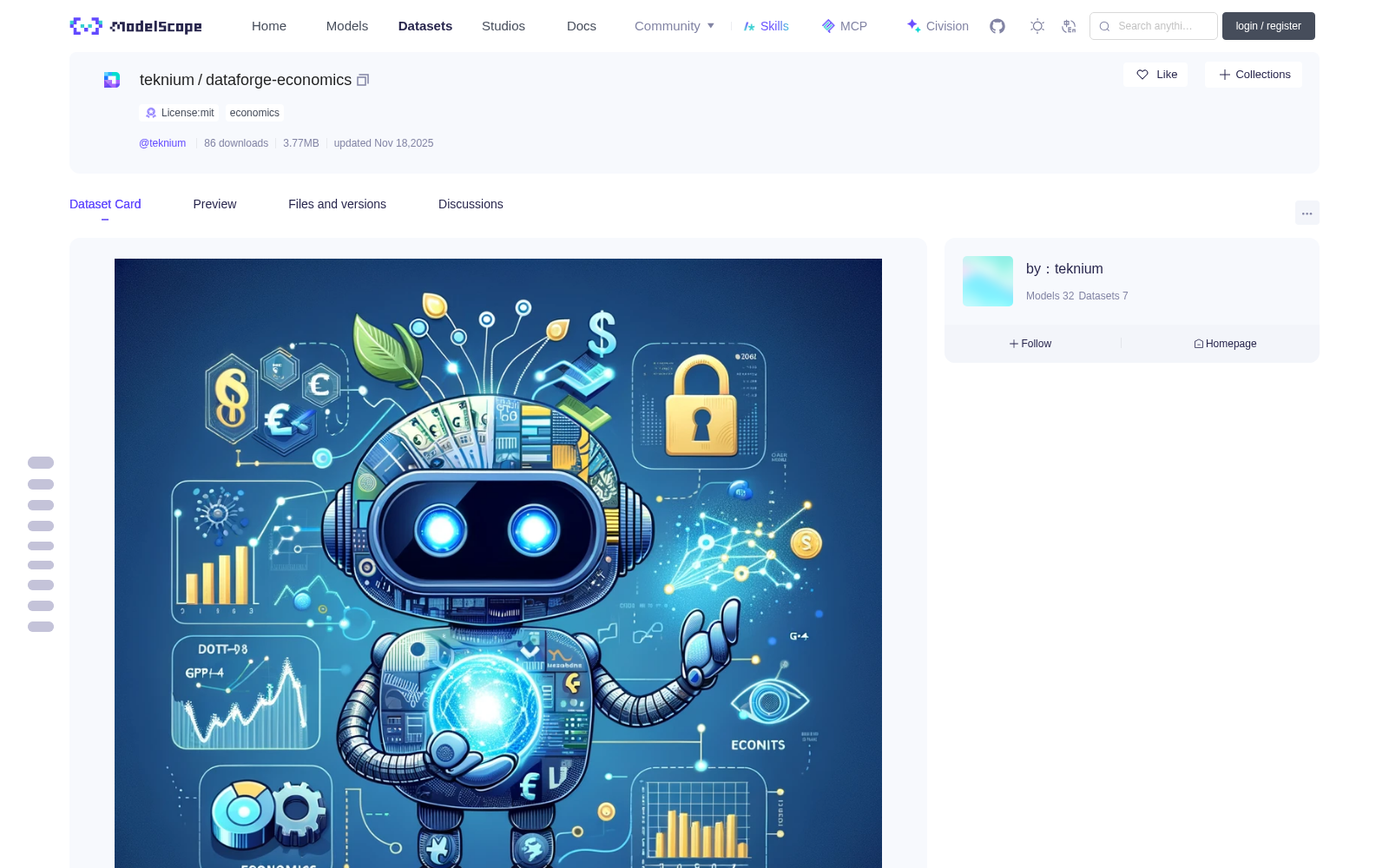
Task: Toggle the light/dark theme sun icon
Action: [1037, 26]
